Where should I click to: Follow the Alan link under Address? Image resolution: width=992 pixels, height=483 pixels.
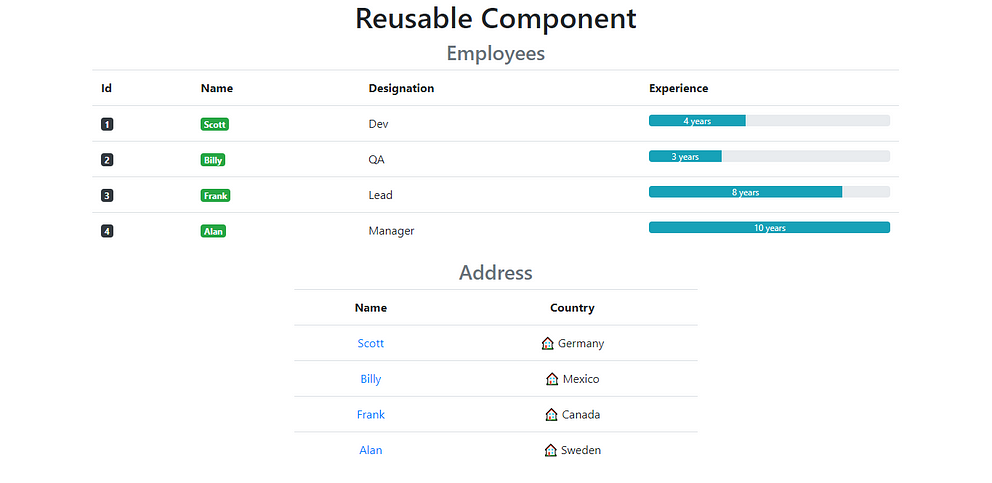point(371,450)
